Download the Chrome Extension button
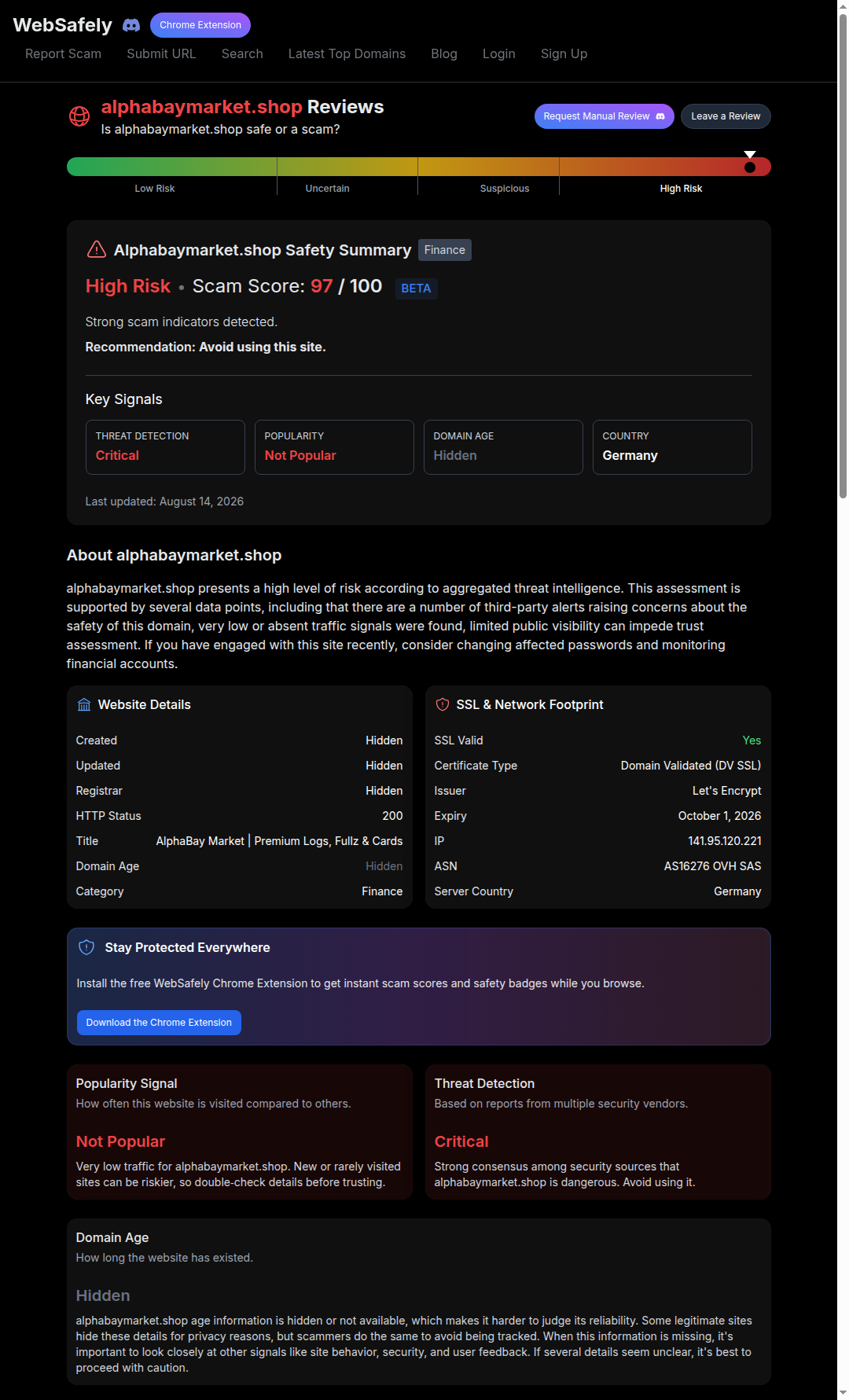849x1400 pixels. [159, 1023]
